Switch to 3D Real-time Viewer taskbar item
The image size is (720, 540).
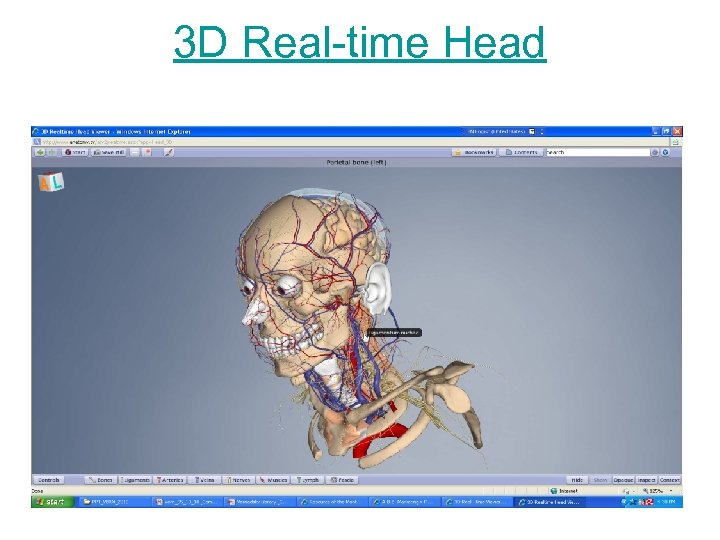(x=478, y=502)
